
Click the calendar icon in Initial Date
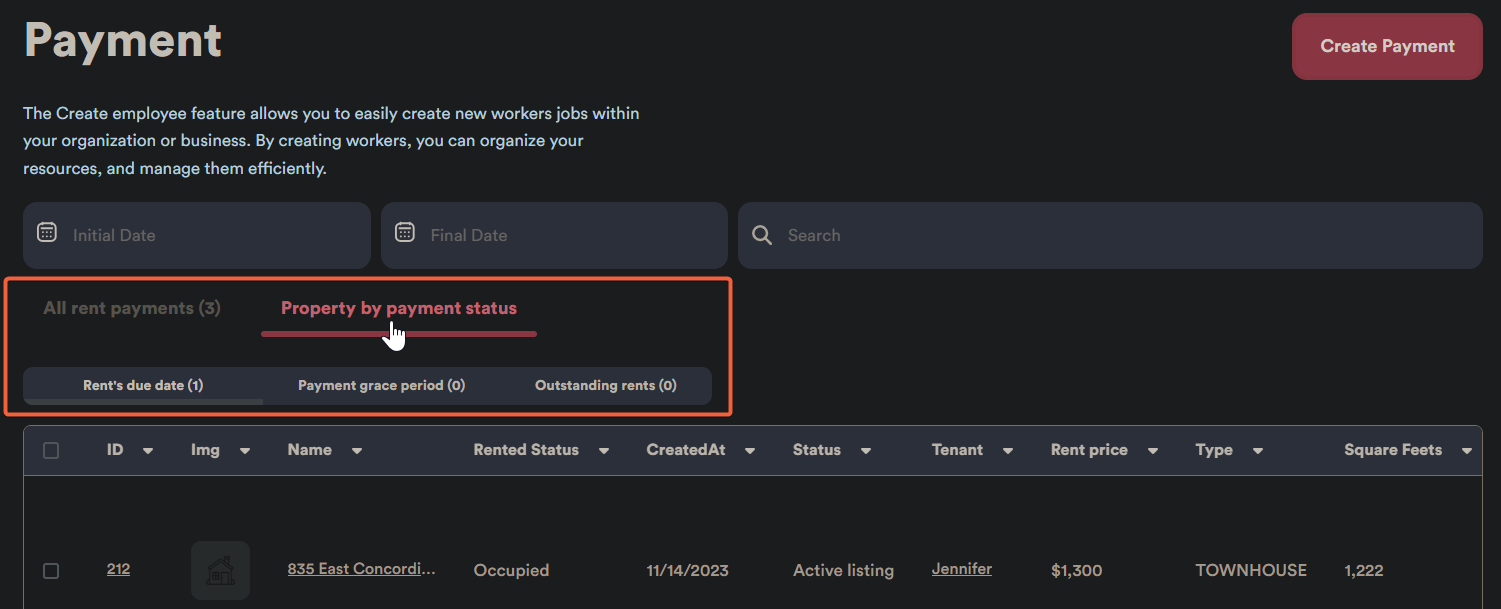(47, 233)
